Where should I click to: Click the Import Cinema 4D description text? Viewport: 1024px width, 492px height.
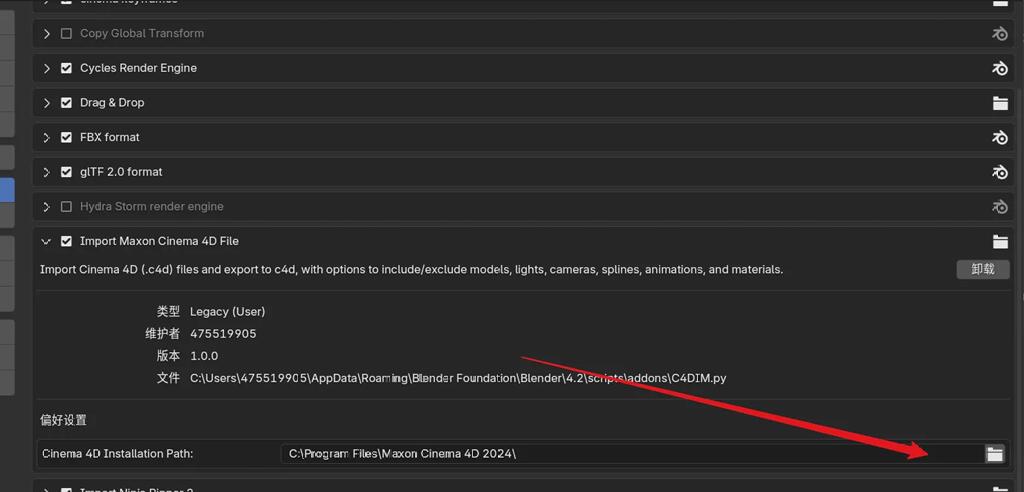[411, 269]
